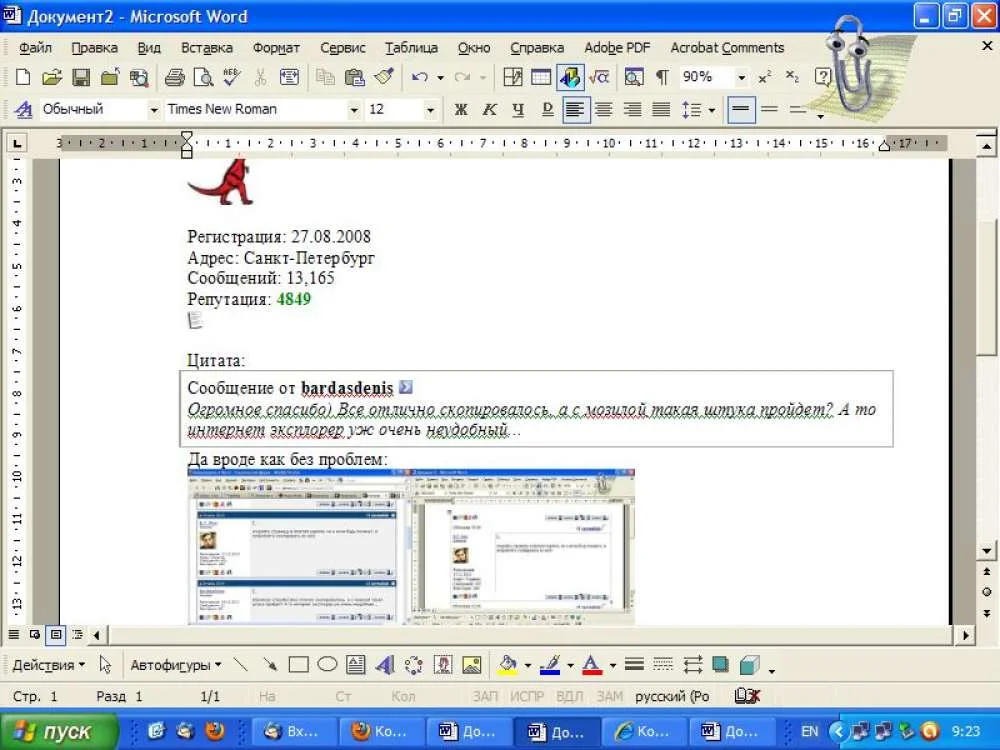Open Print Preview from the toolbar
The image size is (1000, 750).
[203, 77]
